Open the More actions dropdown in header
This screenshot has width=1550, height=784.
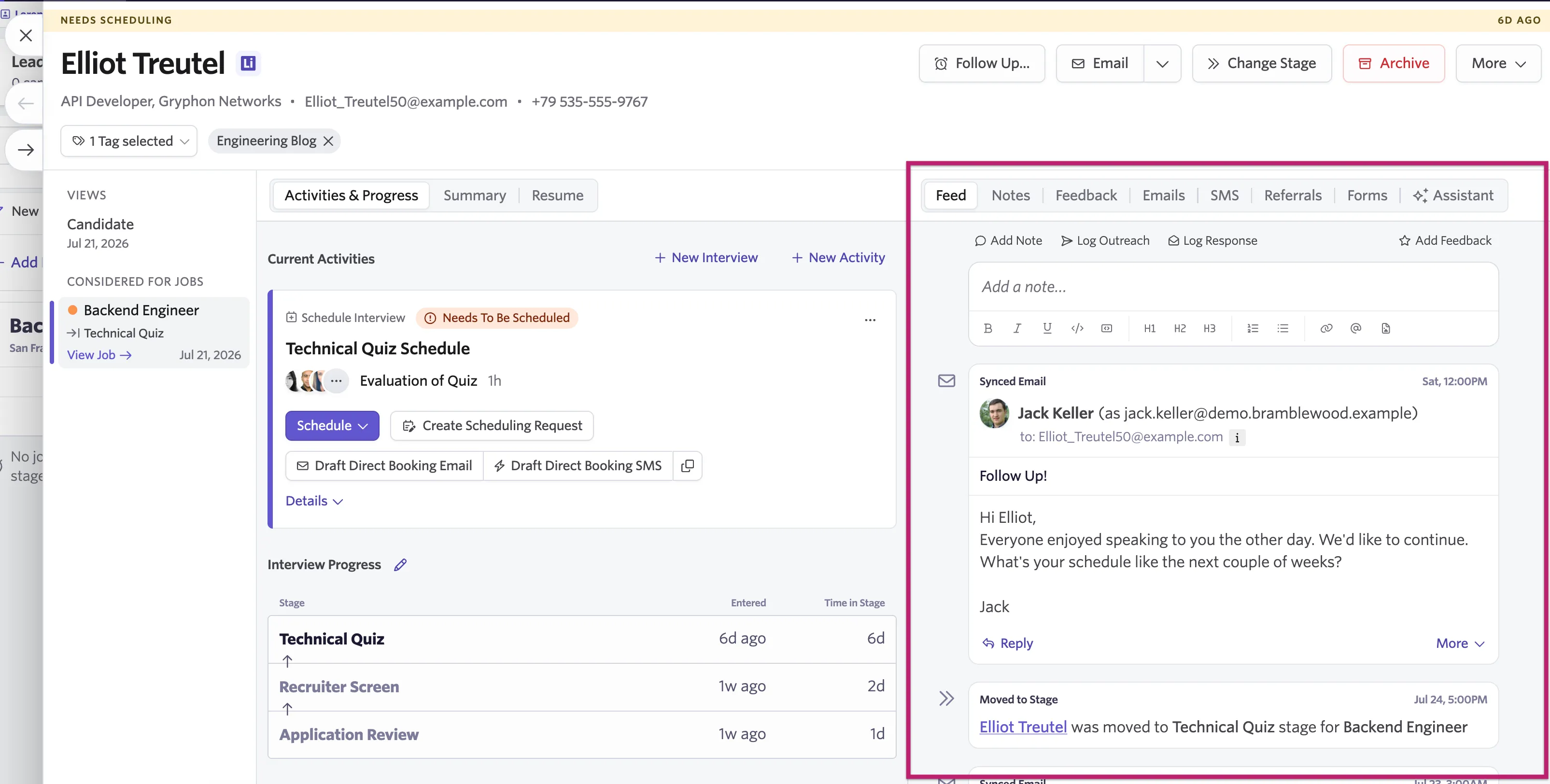1498,63
